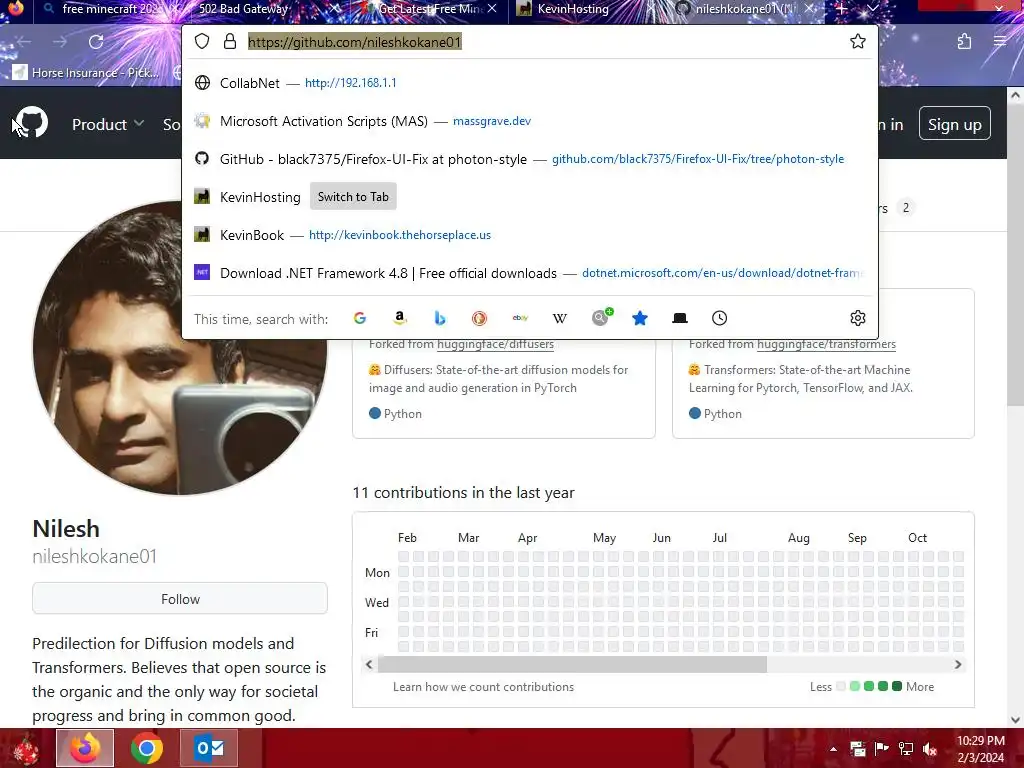This screenshot has width=1024, height=768.
Task: Search this time with Wikipedia icon
Action: 560,318
